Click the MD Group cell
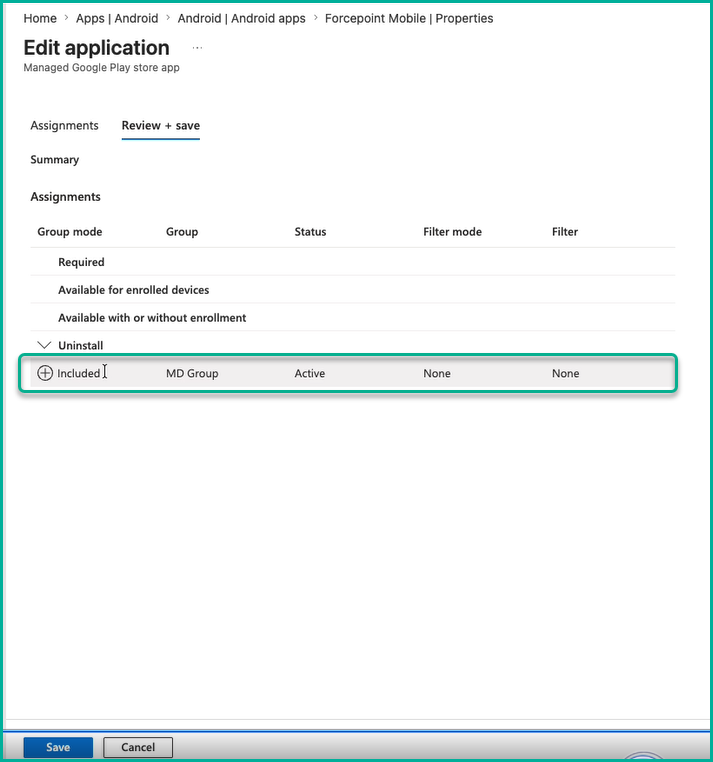713x762 pixels. (x=192, y=373)
